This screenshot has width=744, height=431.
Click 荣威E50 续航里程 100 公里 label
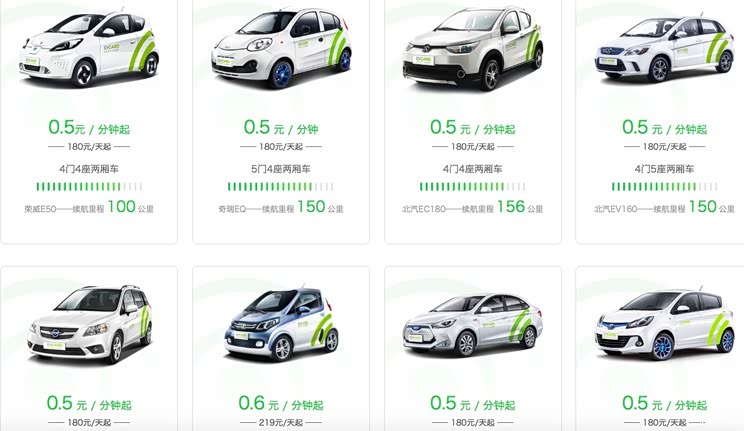pos(89,206)
